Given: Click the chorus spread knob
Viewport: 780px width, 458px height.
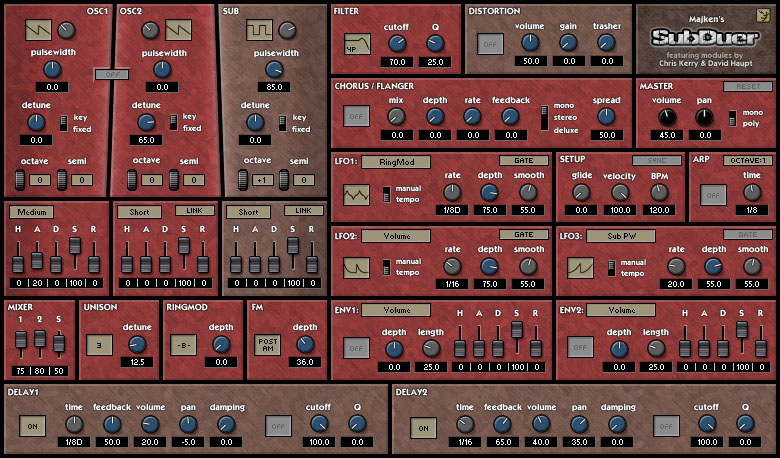Looking at the screenshot, I should pos(606,116).
